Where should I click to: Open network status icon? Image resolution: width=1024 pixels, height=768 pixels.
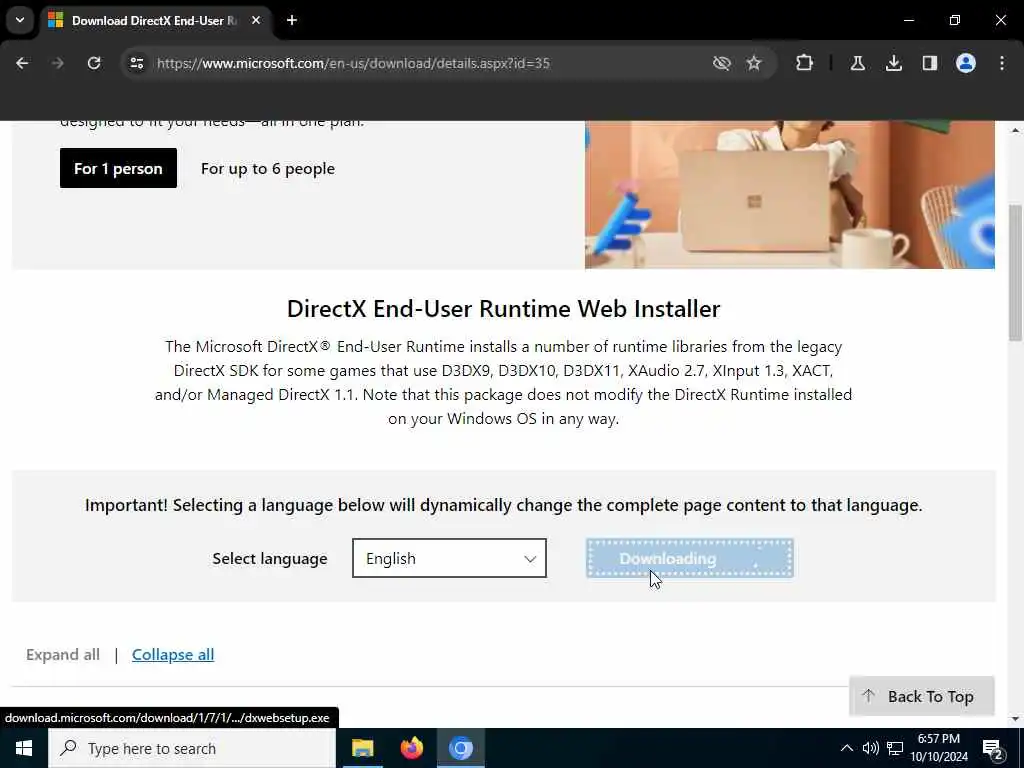coord(895,748)
